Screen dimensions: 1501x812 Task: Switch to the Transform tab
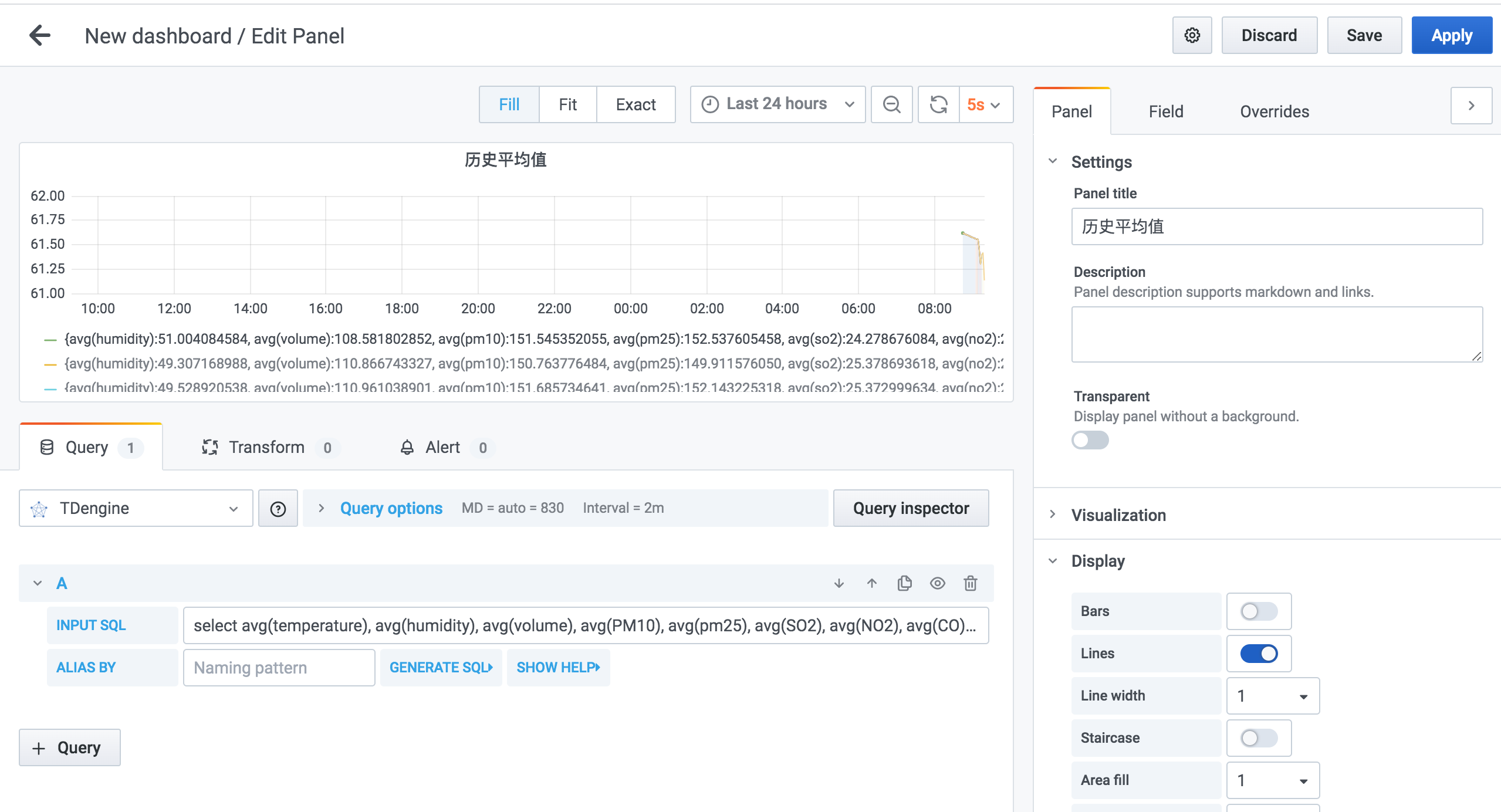(267, 448)
